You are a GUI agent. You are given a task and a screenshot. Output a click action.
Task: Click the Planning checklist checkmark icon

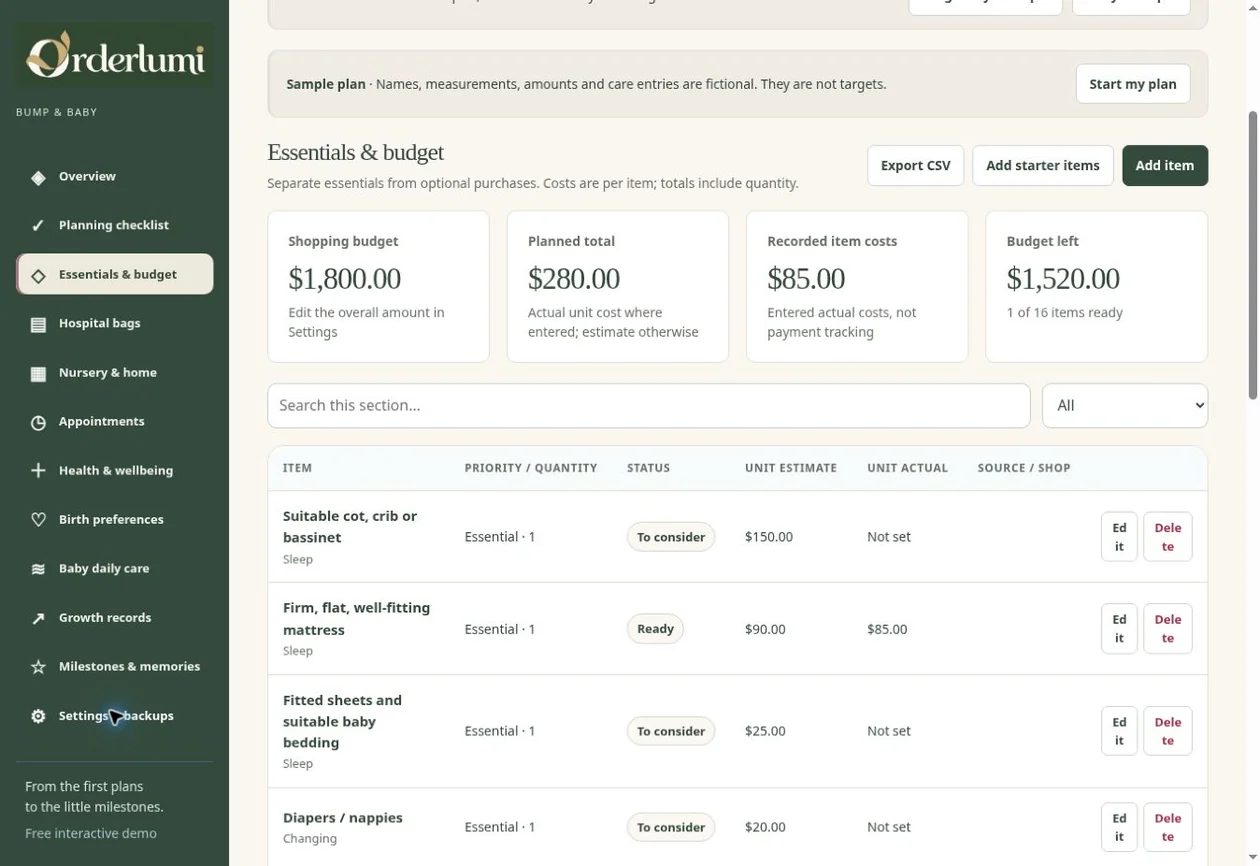38,226
